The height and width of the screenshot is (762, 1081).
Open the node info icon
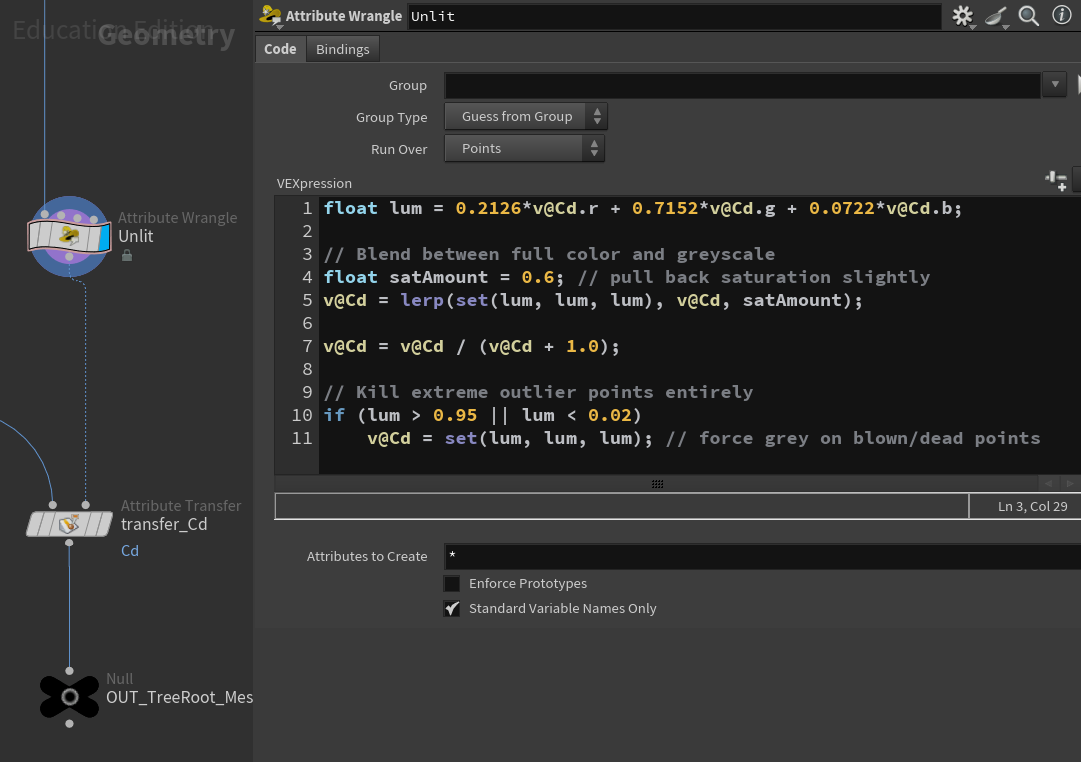(1061, 16)
